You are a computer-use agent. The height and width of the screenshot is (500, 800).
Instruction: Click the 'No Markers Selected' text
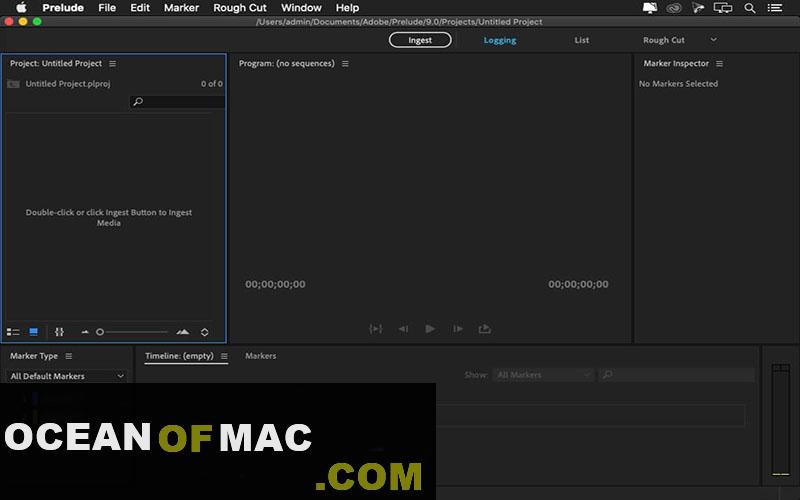click(x=678, y=84)
